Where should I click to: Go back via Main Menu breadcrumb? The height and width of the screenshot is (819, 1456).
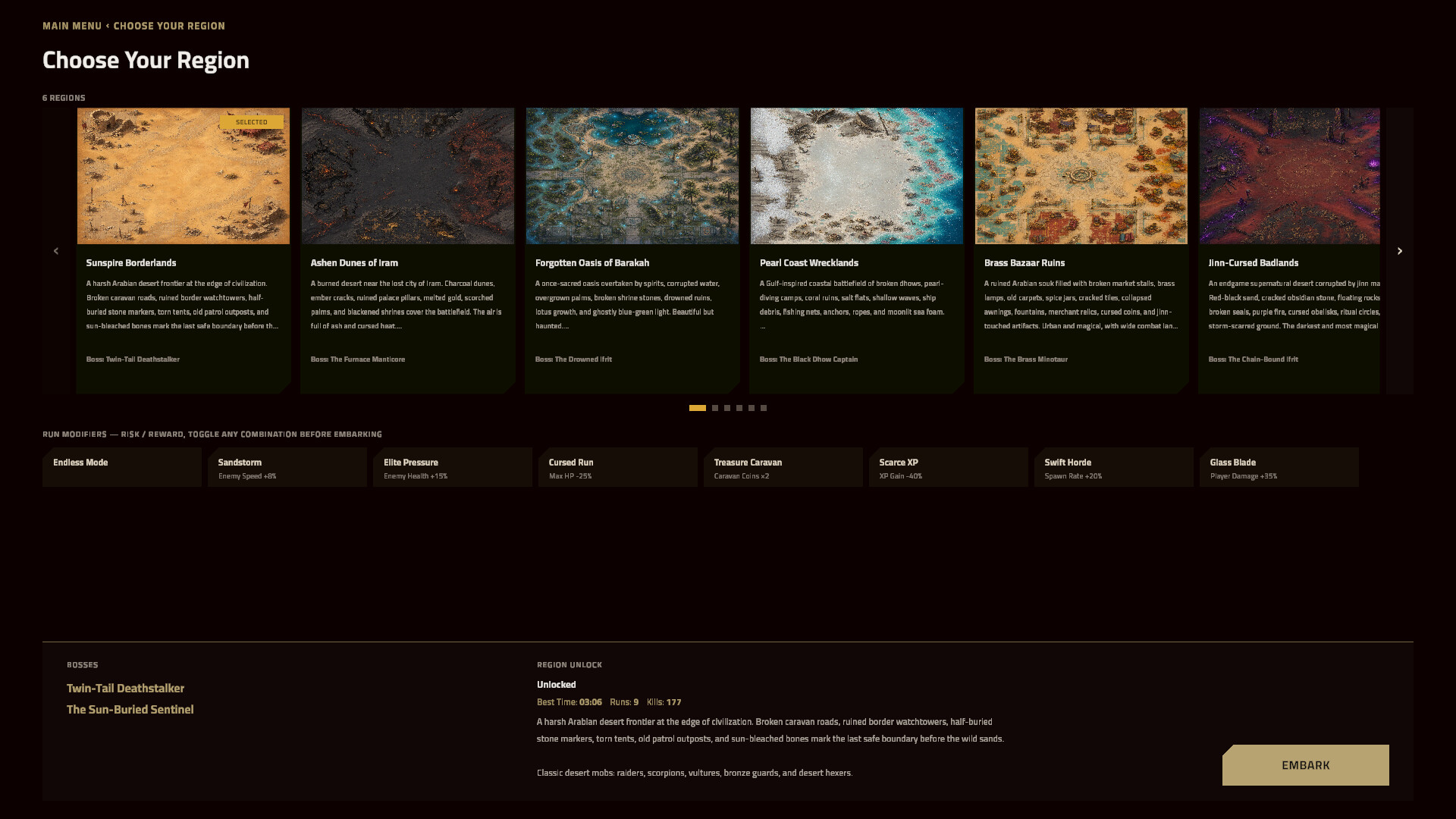click(x=72, y=26)
